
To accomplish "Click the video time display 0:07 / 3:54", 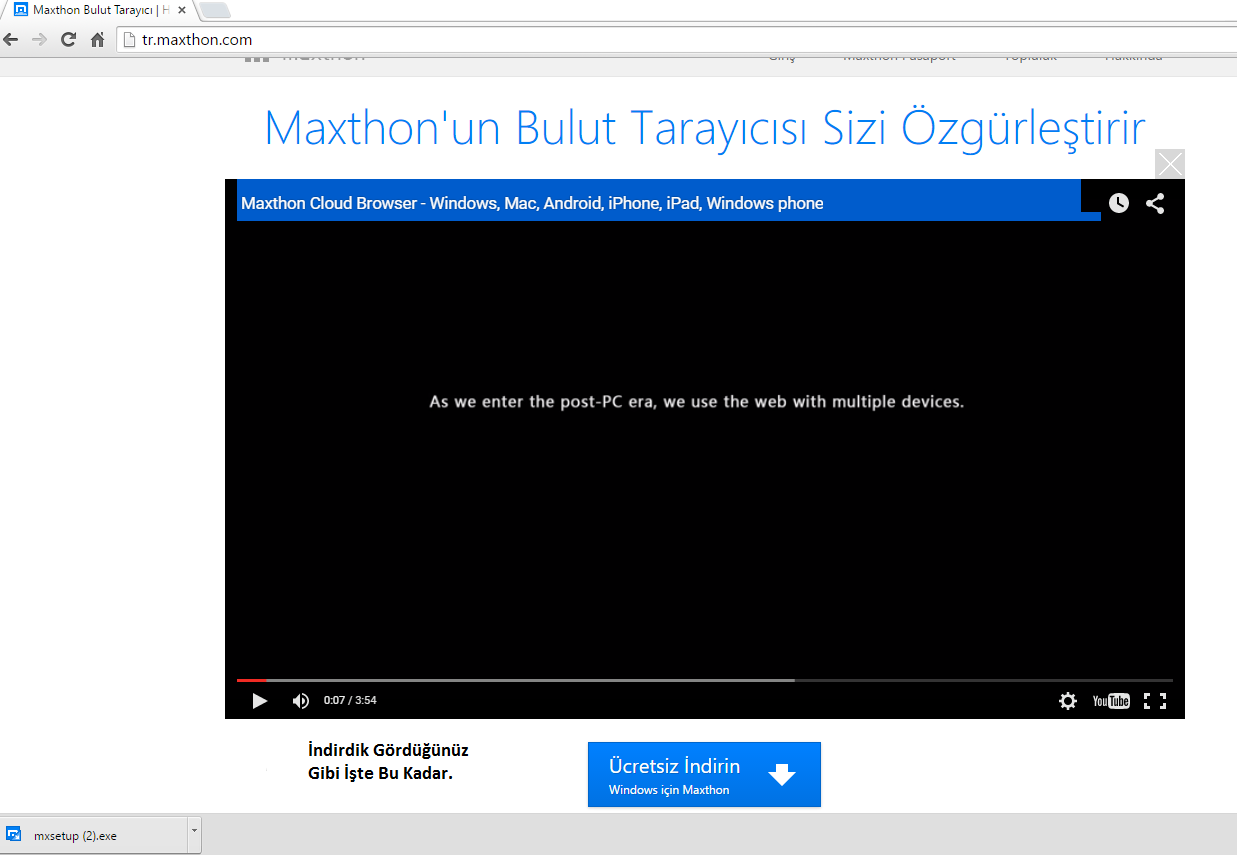I will point(350,700).
